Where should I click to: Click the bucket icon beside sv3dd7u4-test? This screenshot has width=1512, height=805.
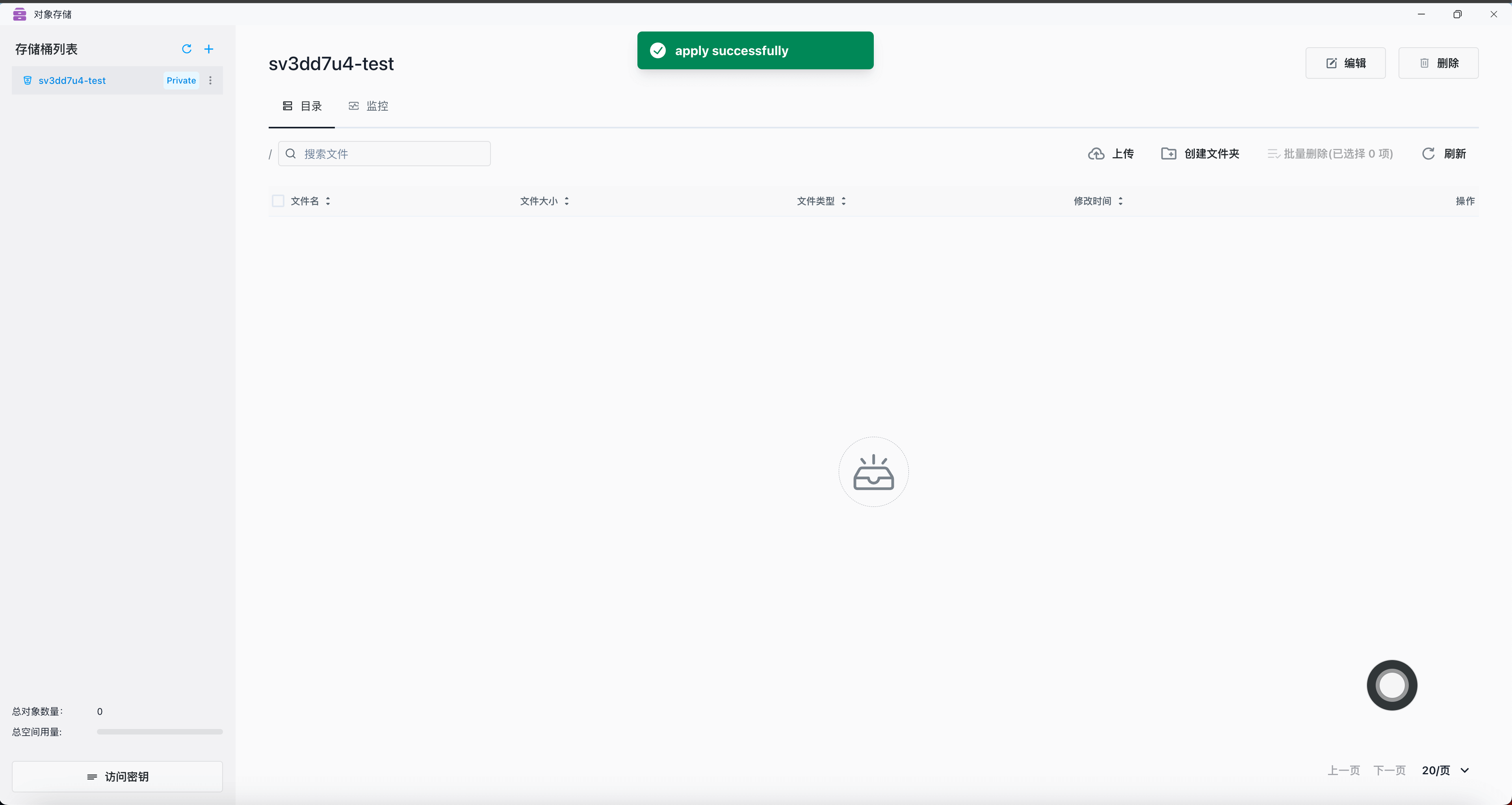click(27, 80)
